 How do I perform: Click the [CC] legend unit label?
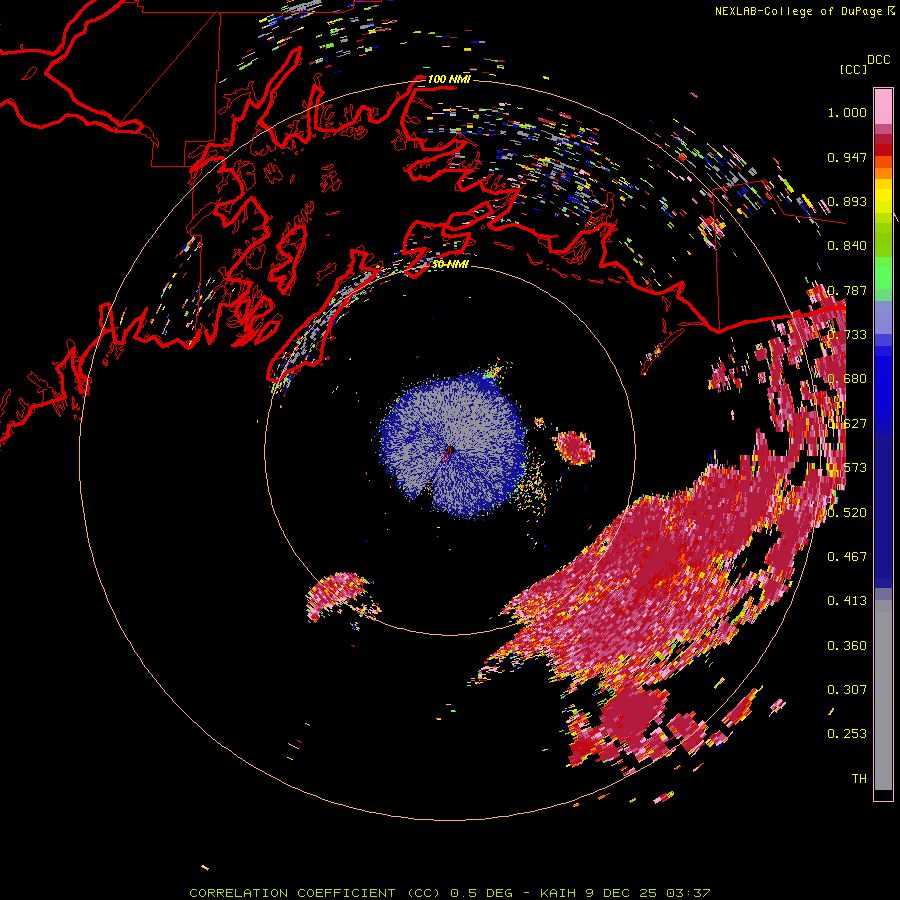(x=853, y=69)
